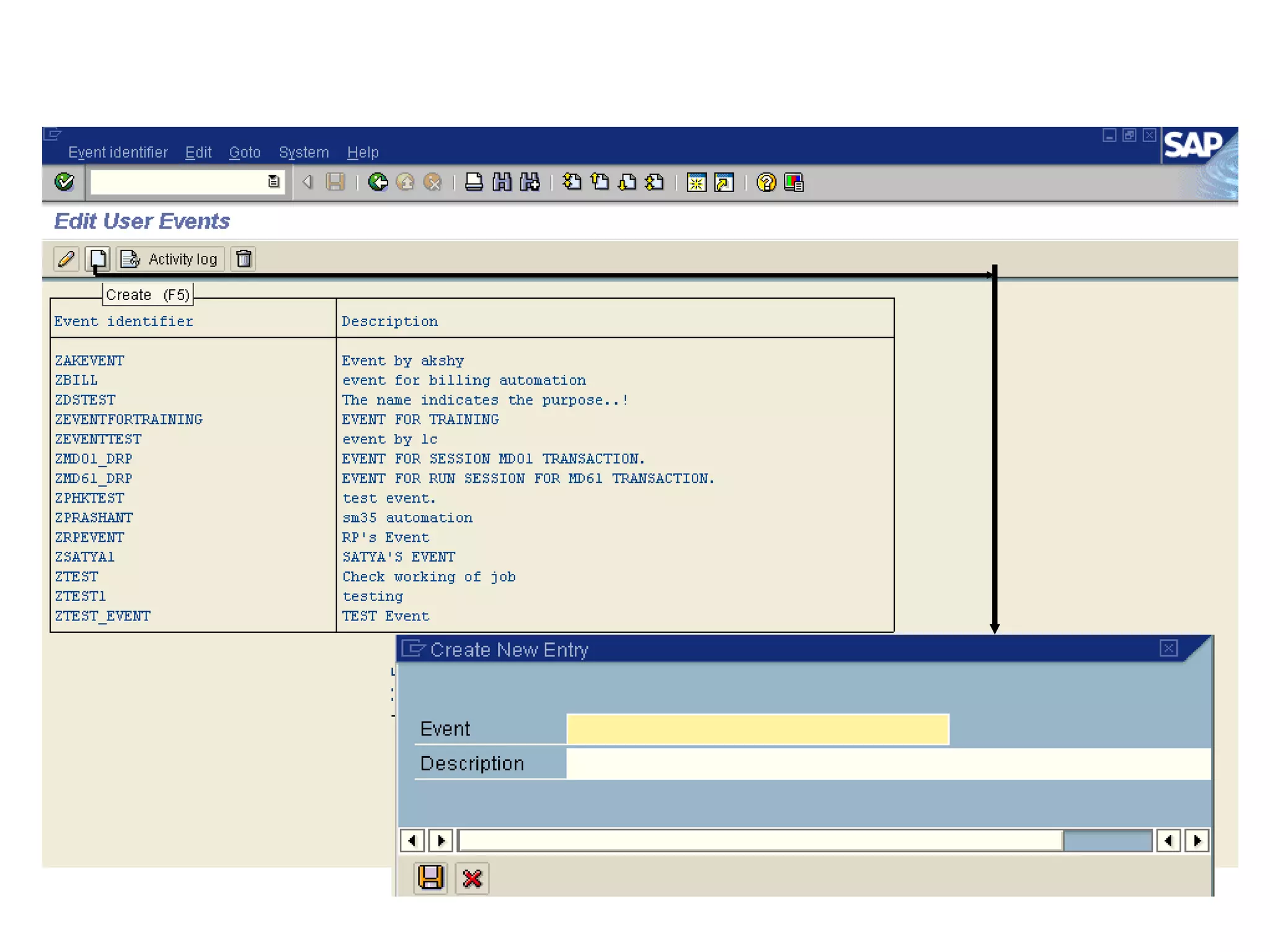Select the ZBILL event row
Image resolution: width=1270 pixels, height=952 pixels.
pos(76,380)
